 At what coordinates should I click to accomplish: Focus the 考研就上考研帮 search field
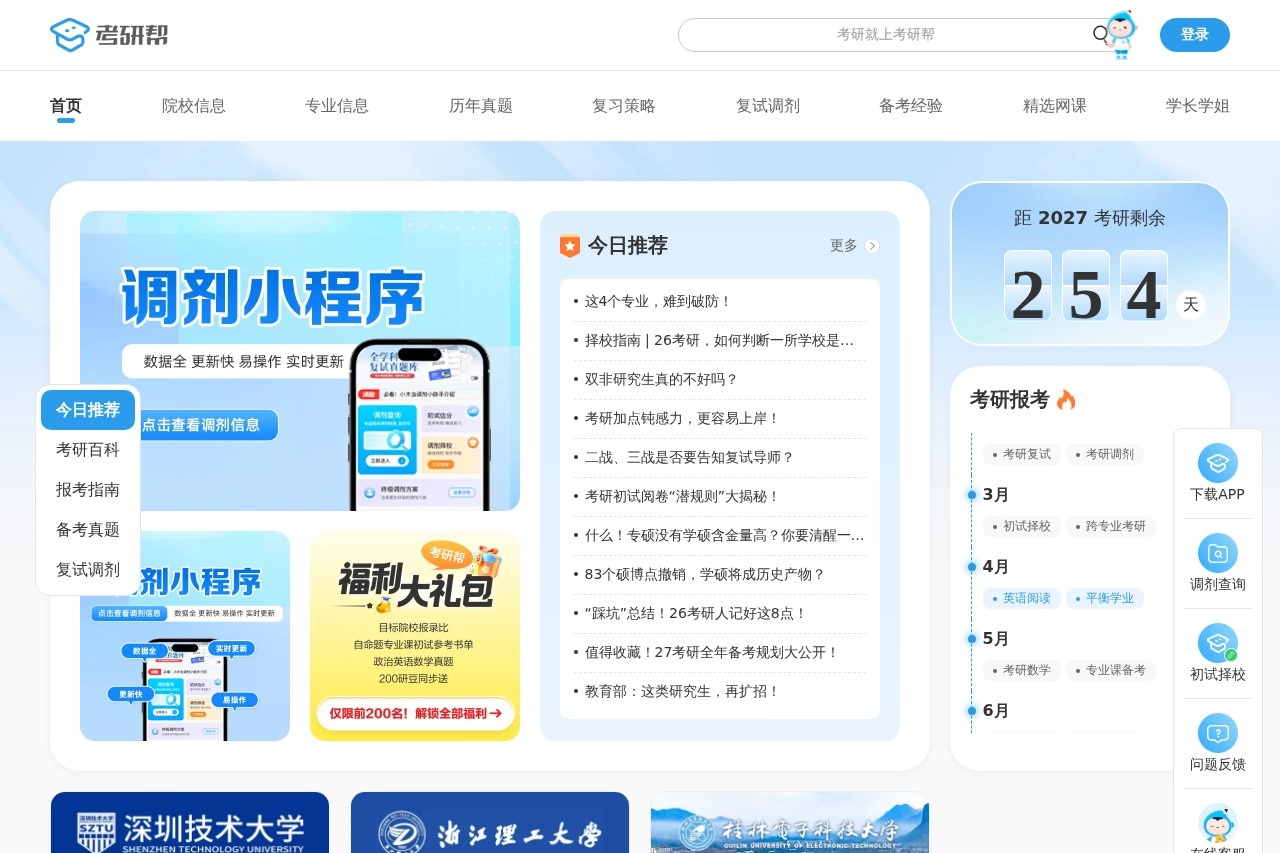(x=886, y=35)
